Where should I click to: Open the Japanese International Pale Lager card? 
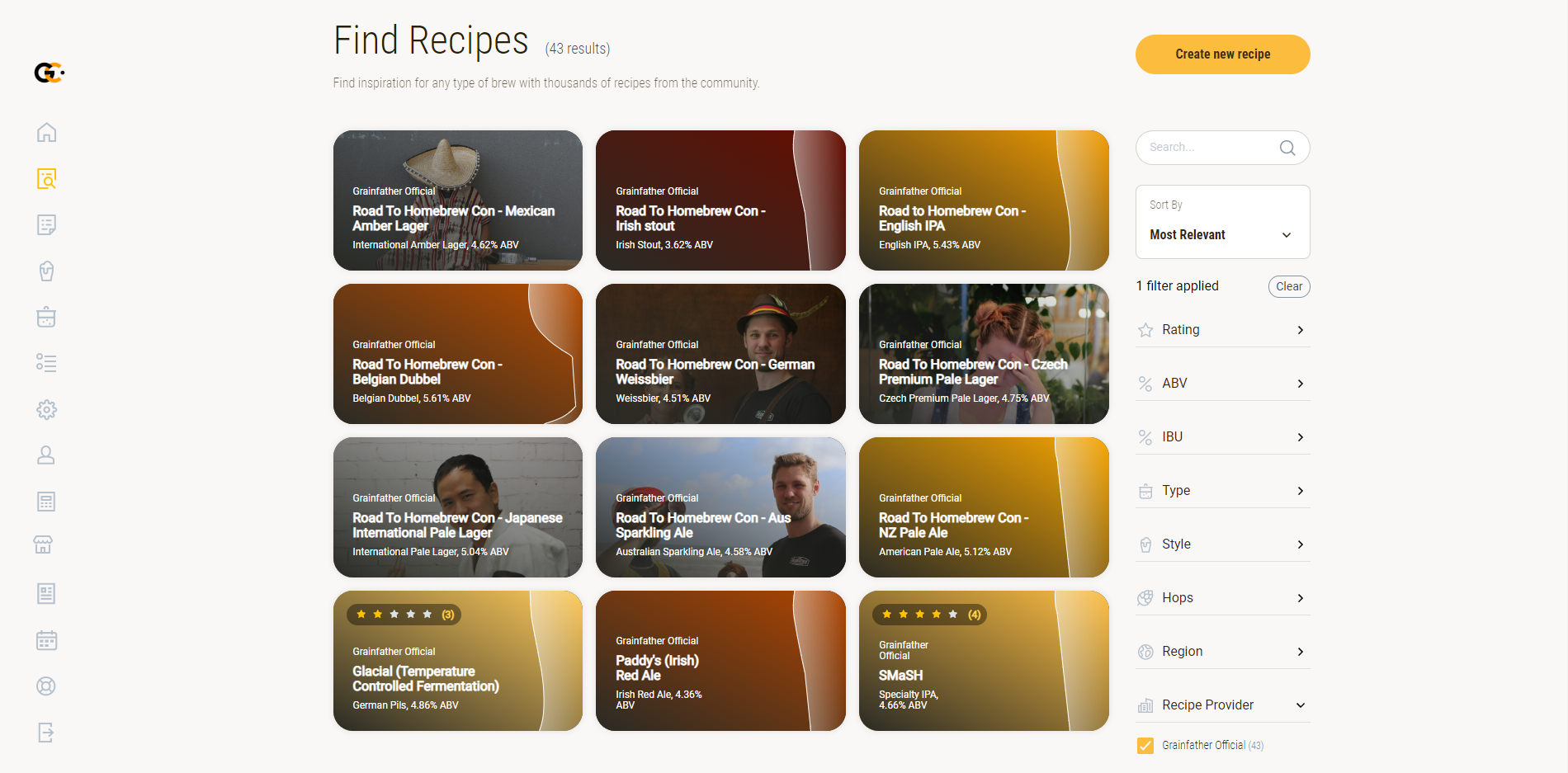point(458,507)
